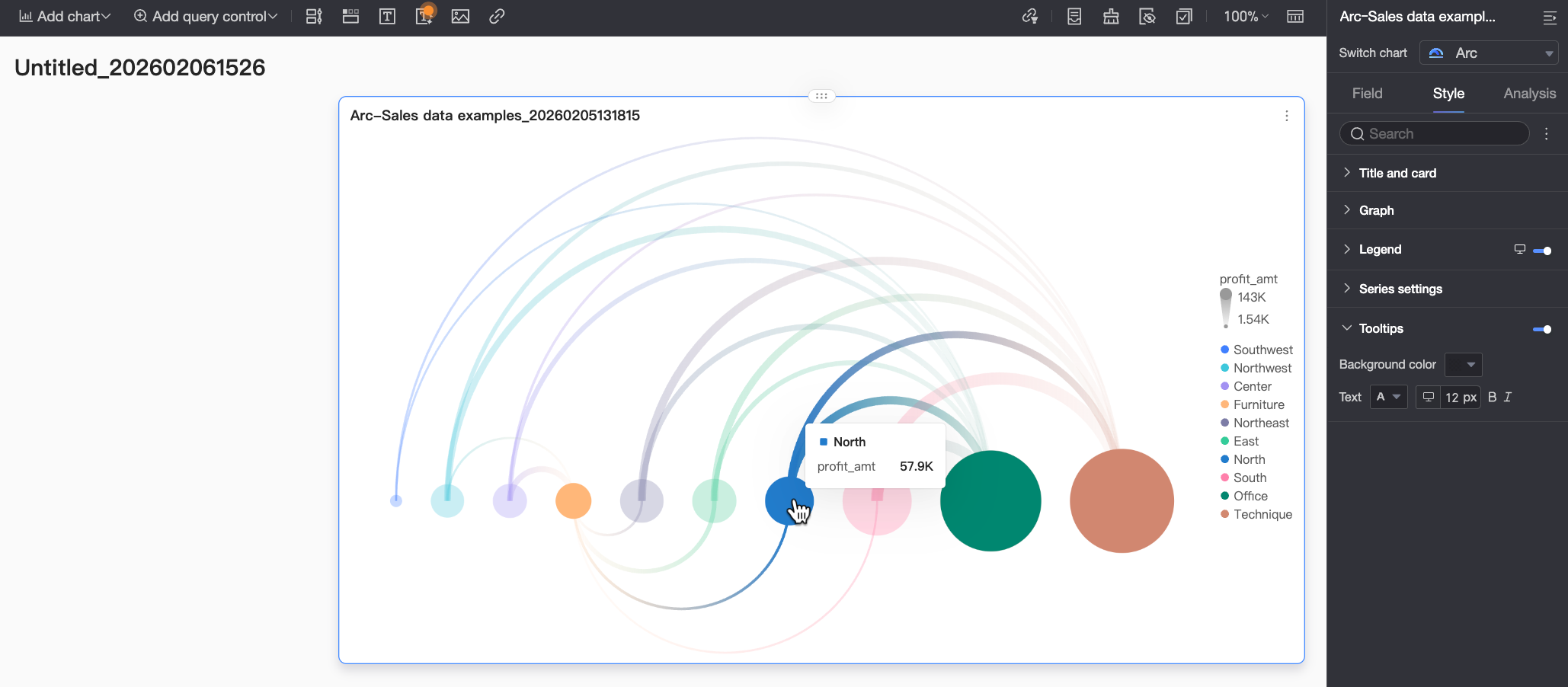The image size is (1568, 687).
Task: Click the chart title Arc-Sales data examples
Action: coord(495,116)
